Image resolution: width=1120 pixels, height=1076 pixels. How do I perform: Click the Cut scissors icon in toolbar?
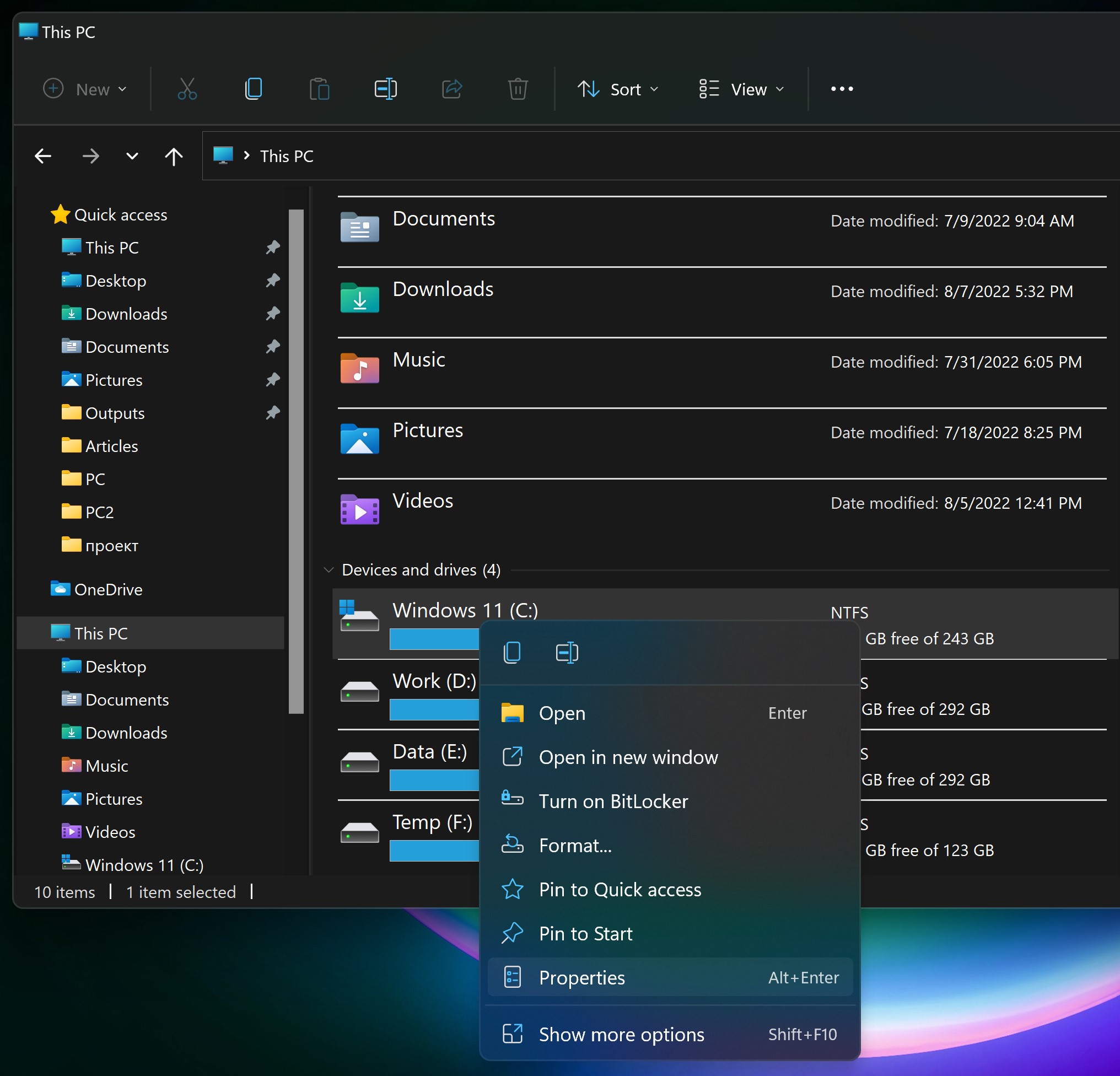(187, 89)
